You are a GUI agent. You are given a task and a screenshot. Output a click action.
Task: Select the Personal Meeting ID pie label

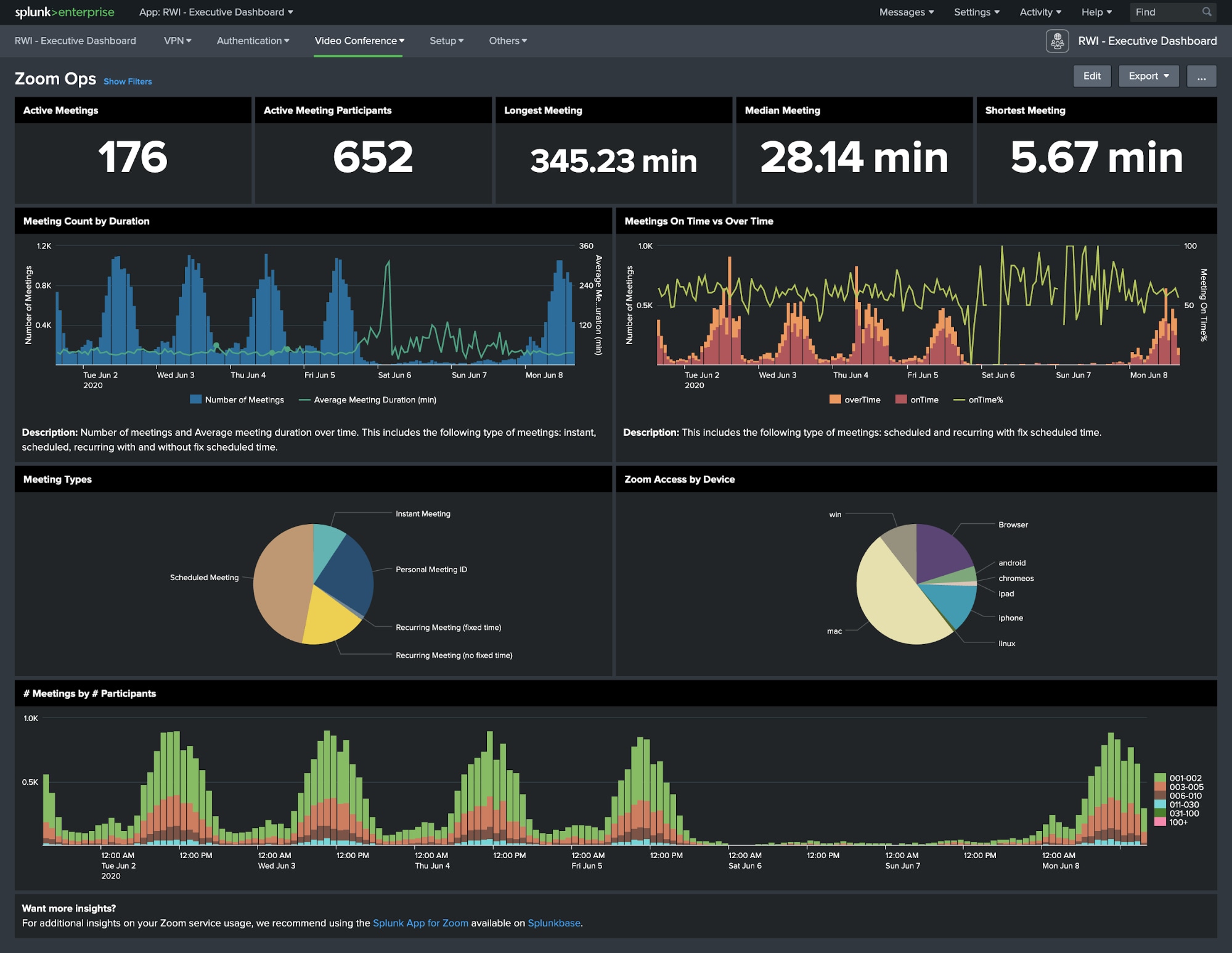coord(431,569)
